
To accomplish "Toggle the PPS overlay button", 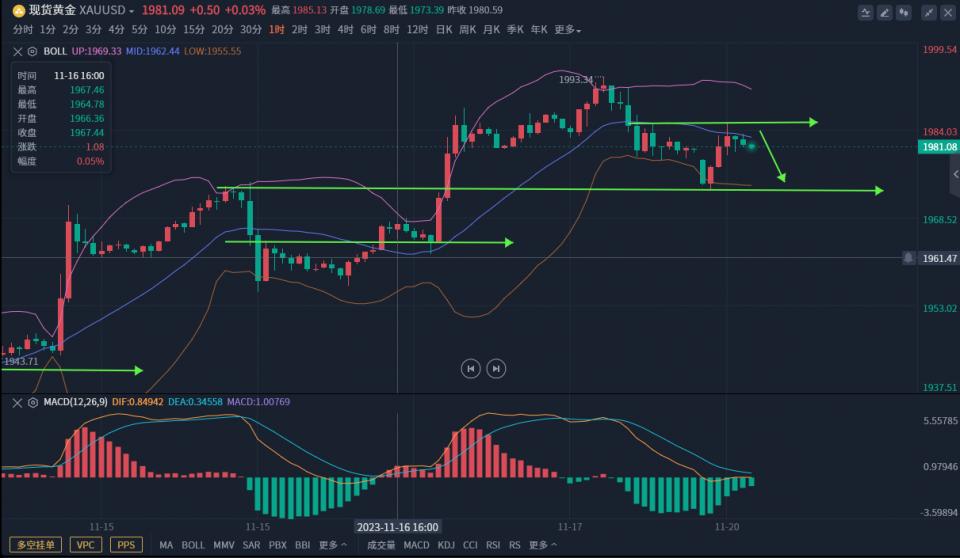I will click(x=125, y=545).
